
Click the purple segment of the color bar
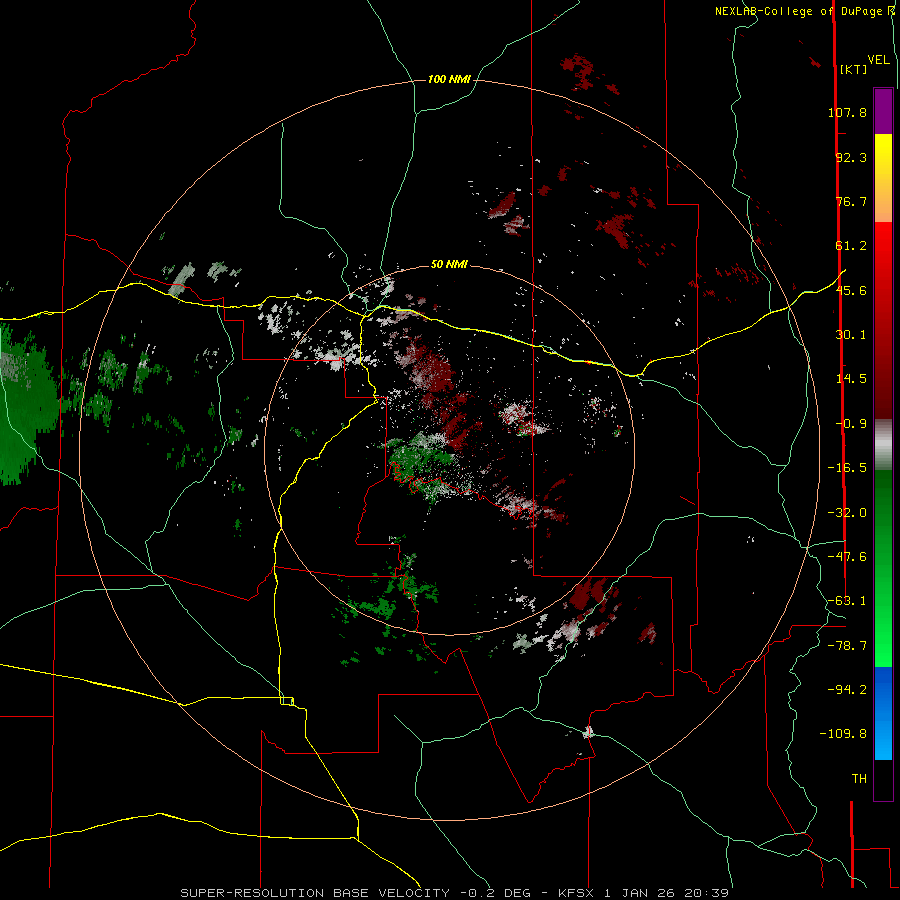pyautogui.click(x=883, y=111)
